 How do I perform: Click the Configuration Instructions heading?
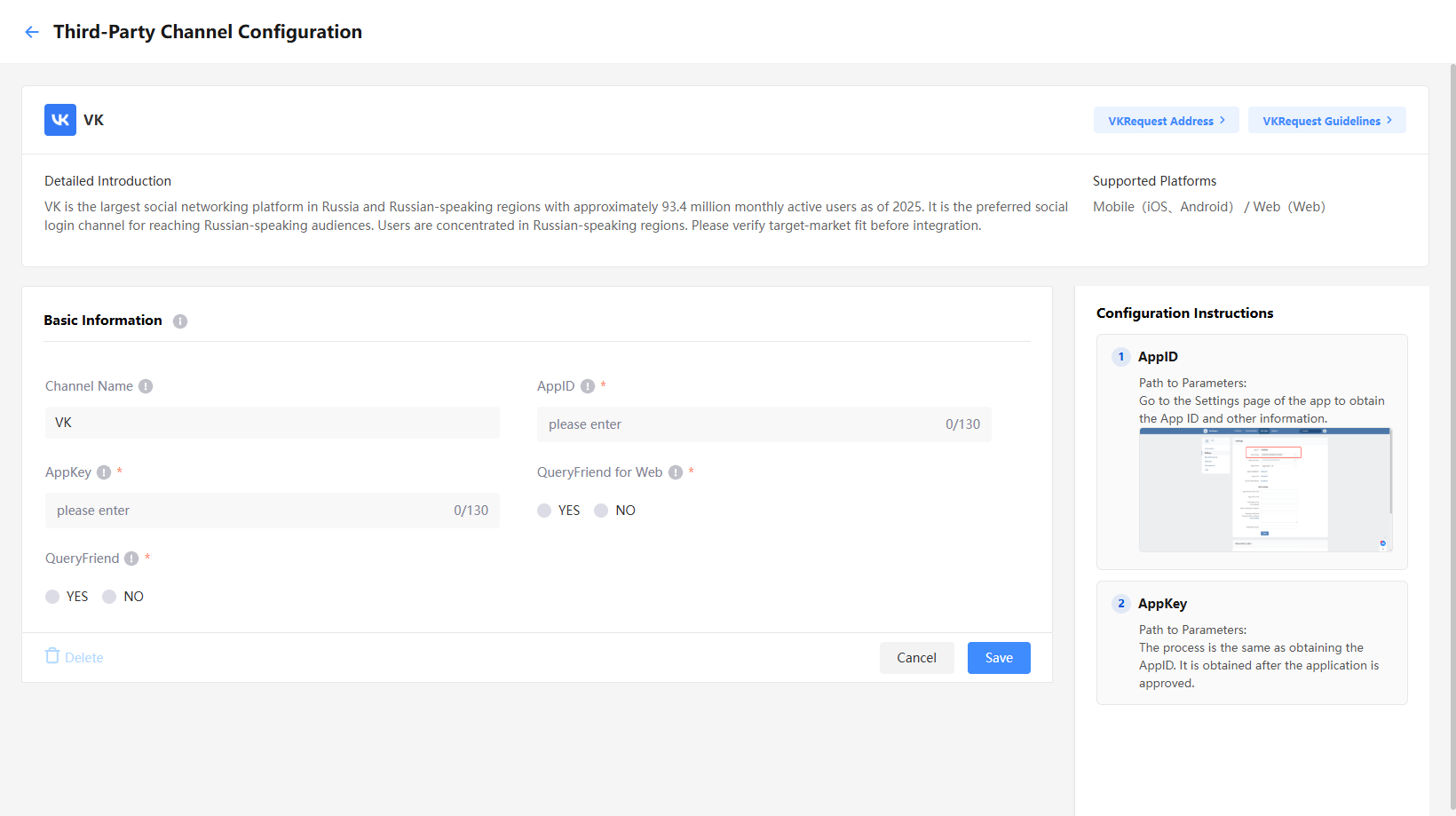(1185, 313)
